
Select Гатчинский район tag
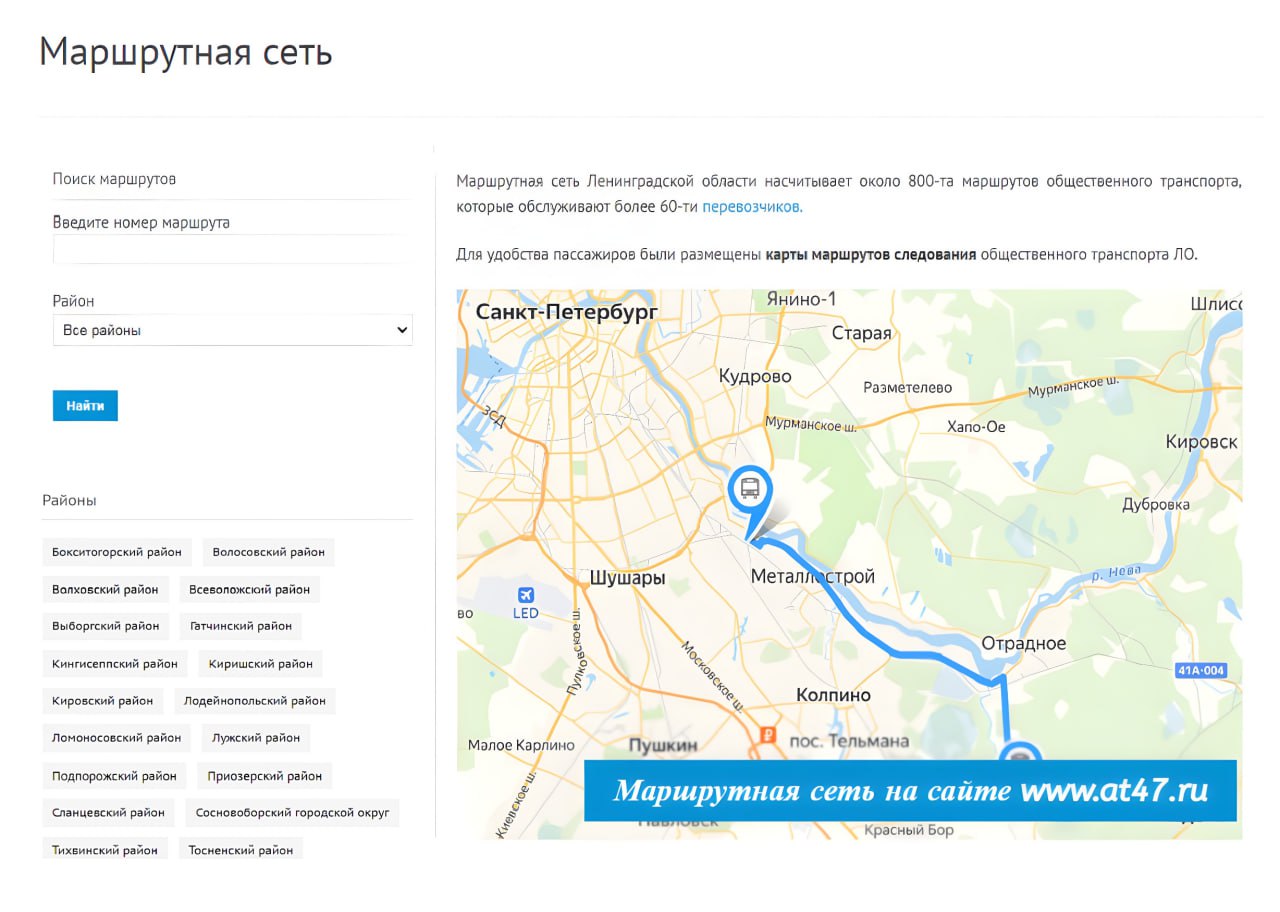coord(241,626)
